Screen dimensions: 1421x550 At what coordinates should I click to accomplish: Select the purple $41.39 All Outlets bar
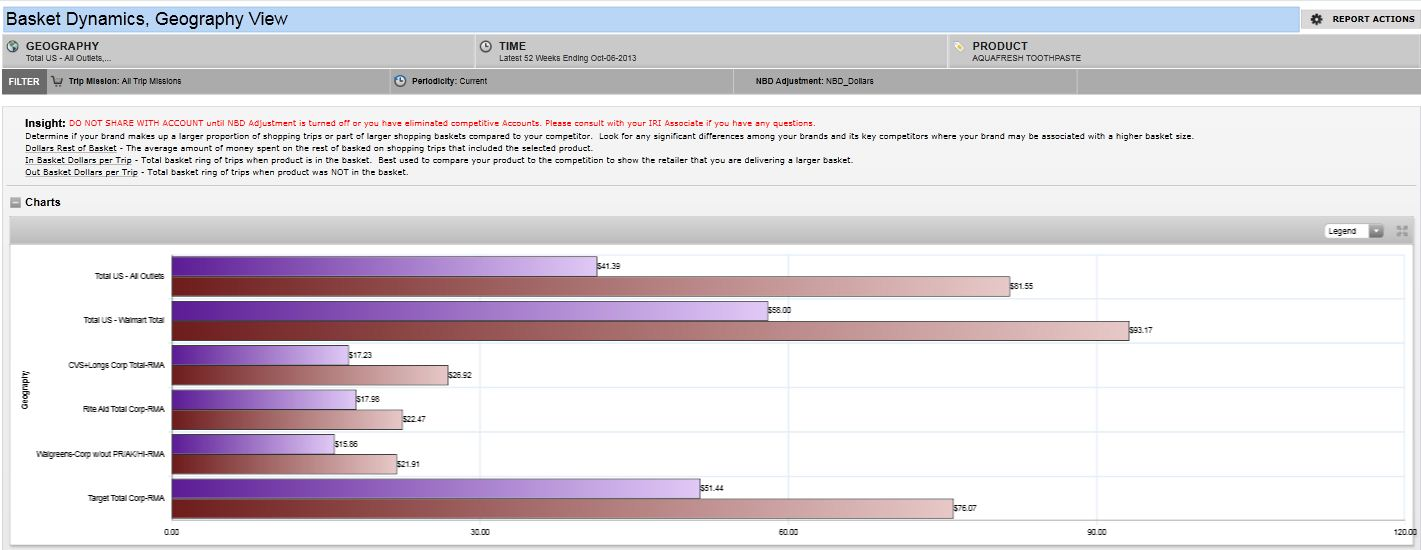(384, 266)
